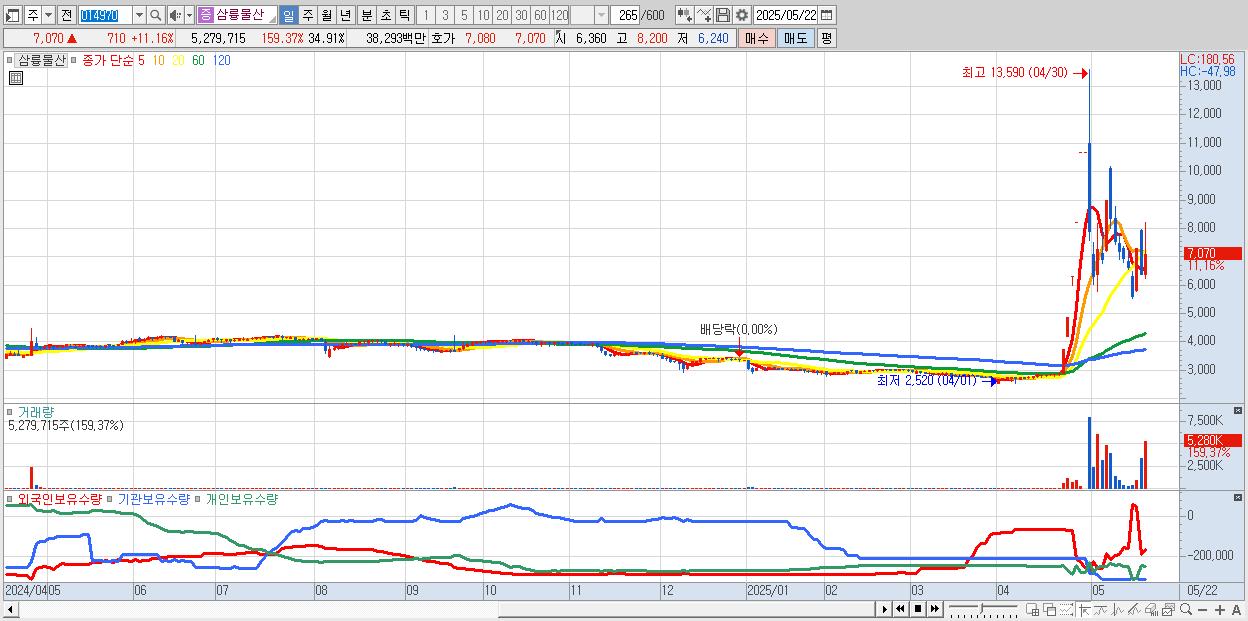Click the indicator tool icon left of the gear
This screenshot has width=1248, height=621.
point(703,15)
